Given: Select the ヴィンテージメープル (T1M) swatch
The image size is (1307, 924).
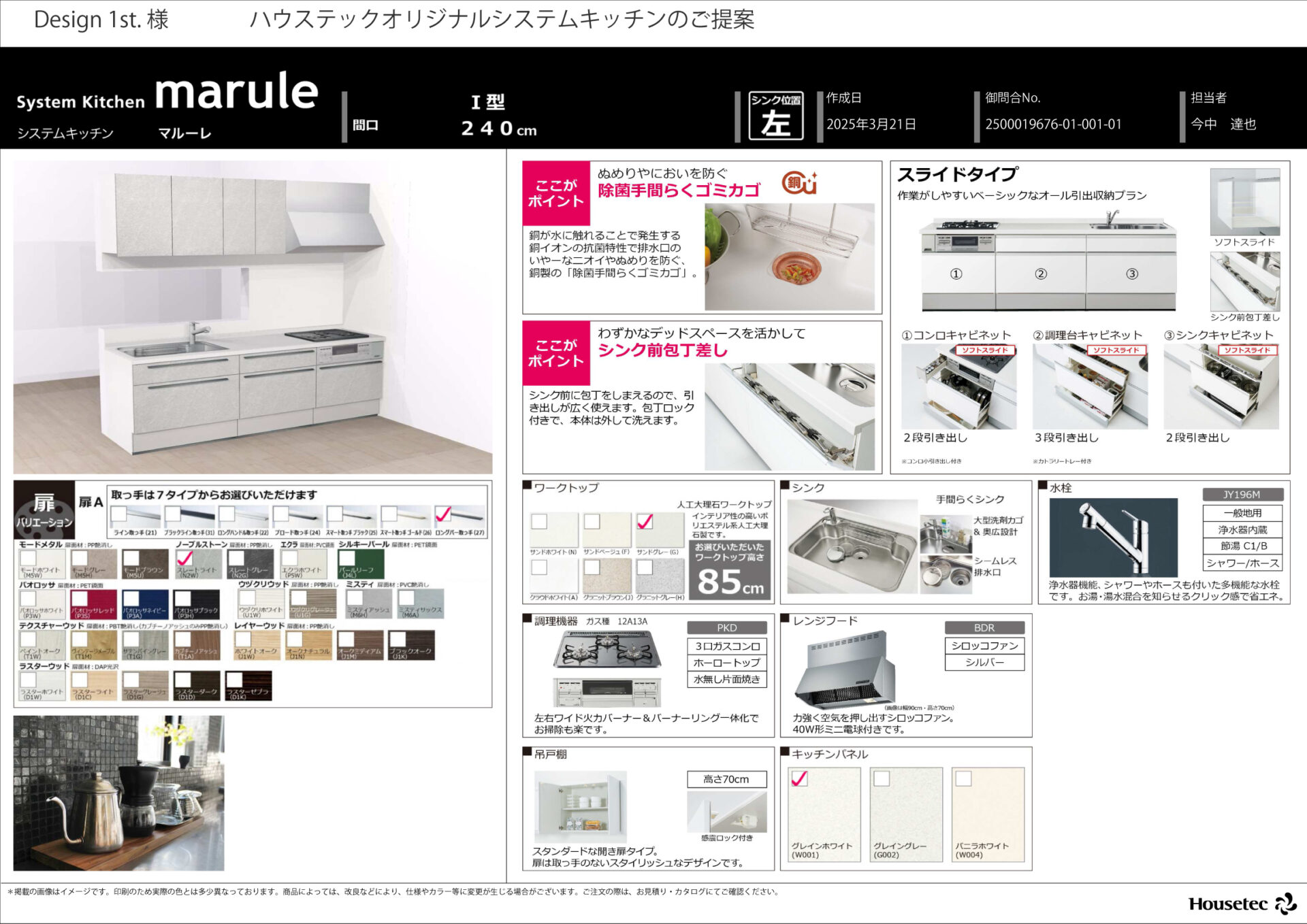Looking at the screenshot, I should [x=94, y=645].
